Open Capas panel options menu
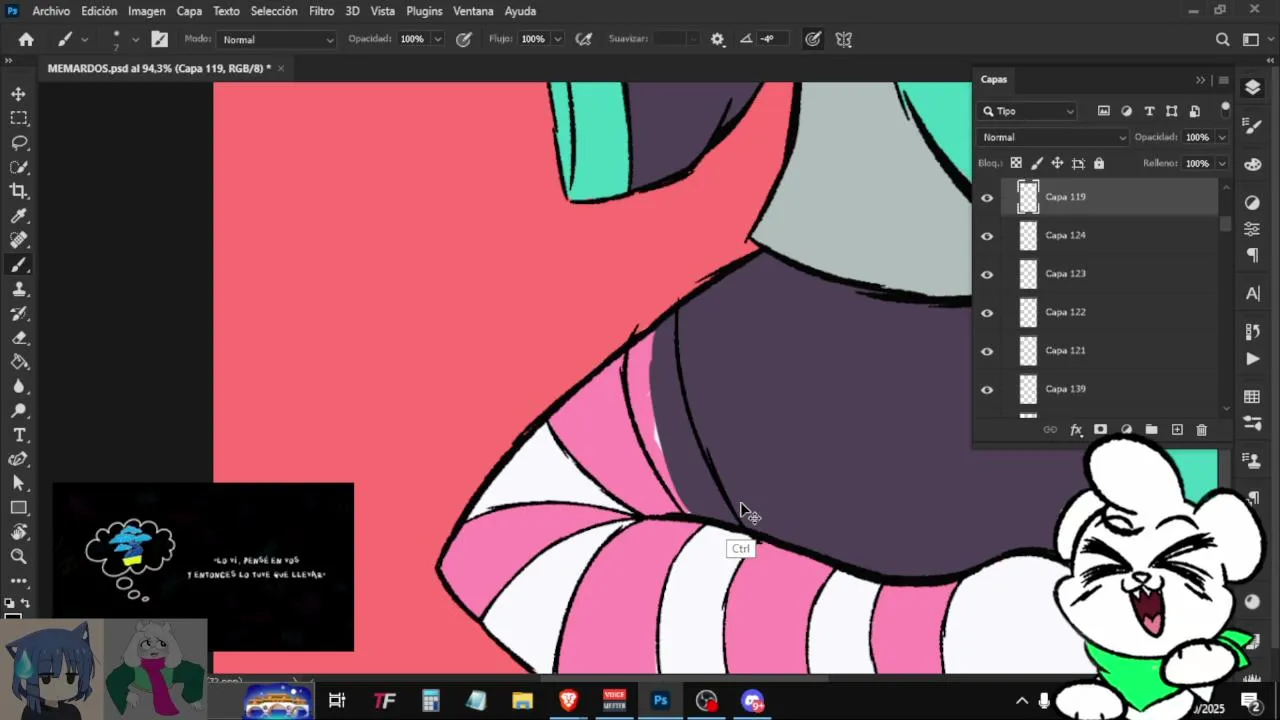Image resolution: width=1280 pixels, height=720 pixels. click(x=1223, y=80)
